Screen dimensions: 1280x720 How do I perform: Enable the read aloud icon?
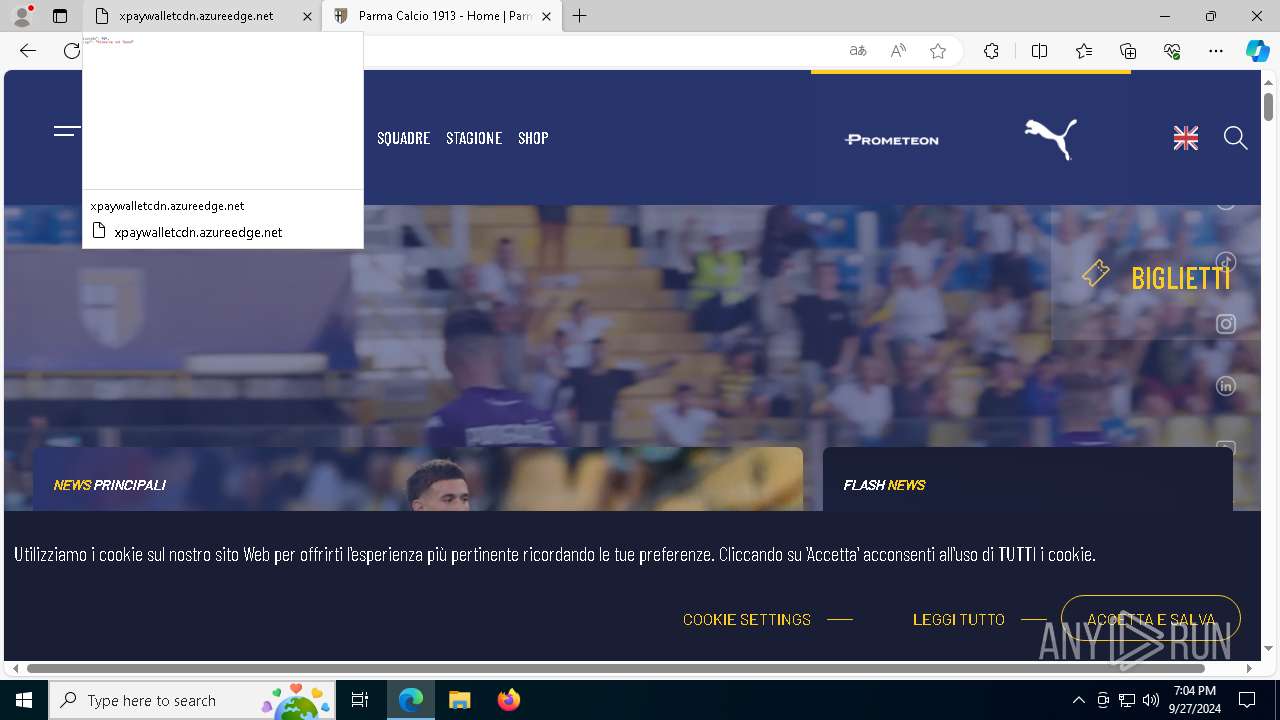pos(898,51)
